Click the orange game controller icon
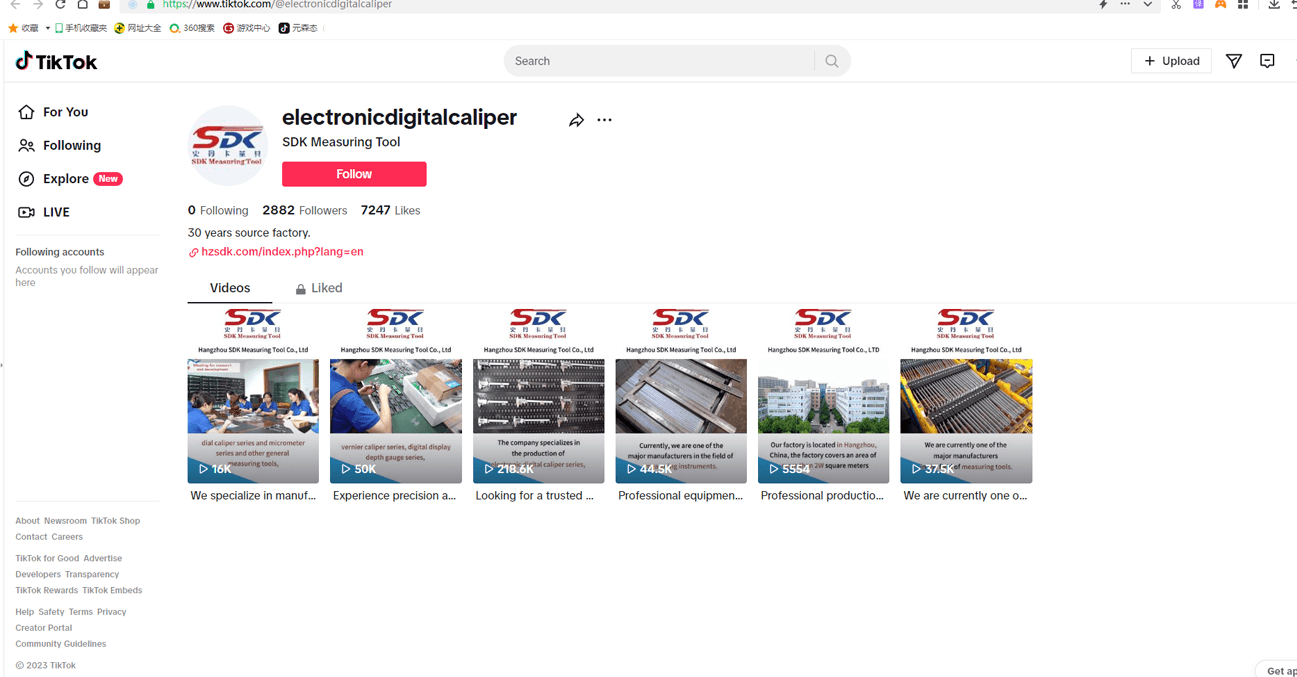This screenshot has height=677, width=1297. tap(1220, 5)
